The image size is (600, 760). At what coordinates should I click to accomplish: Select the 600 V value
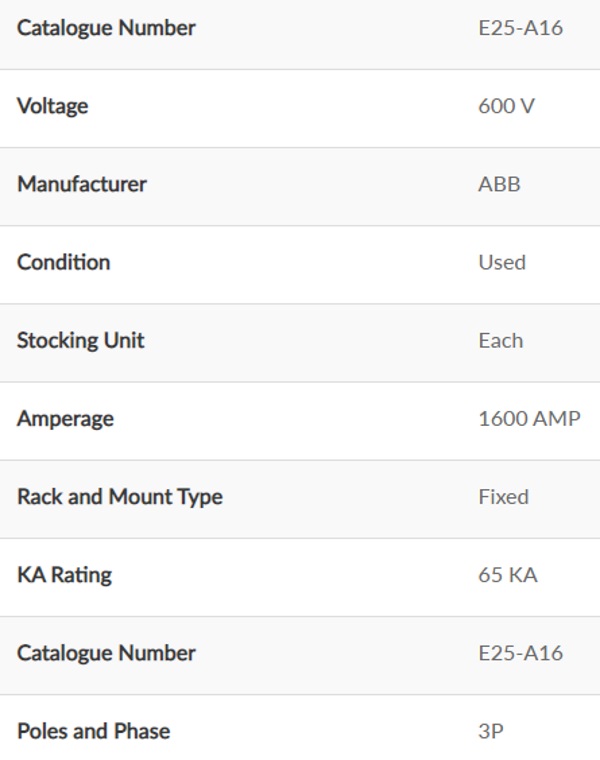point(506,106)
